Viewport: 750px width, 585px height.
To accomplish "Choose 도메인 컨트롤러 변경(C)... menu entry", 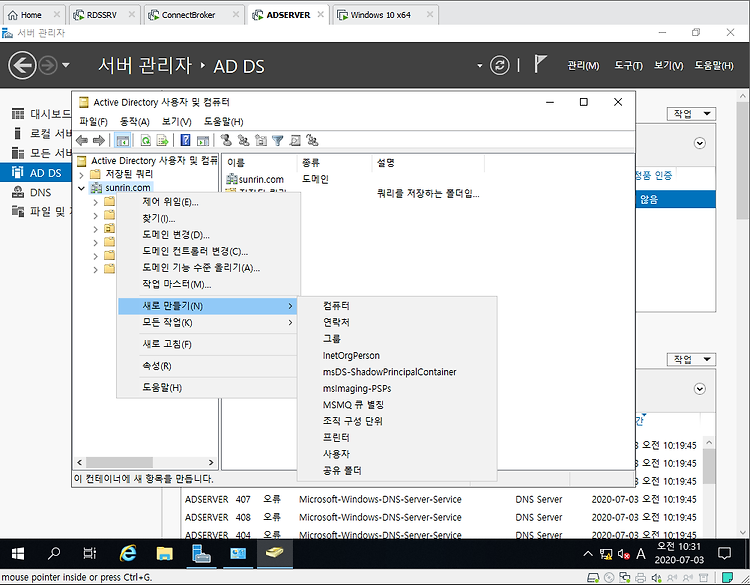I will pyautogui.click(x=209, y=252).
